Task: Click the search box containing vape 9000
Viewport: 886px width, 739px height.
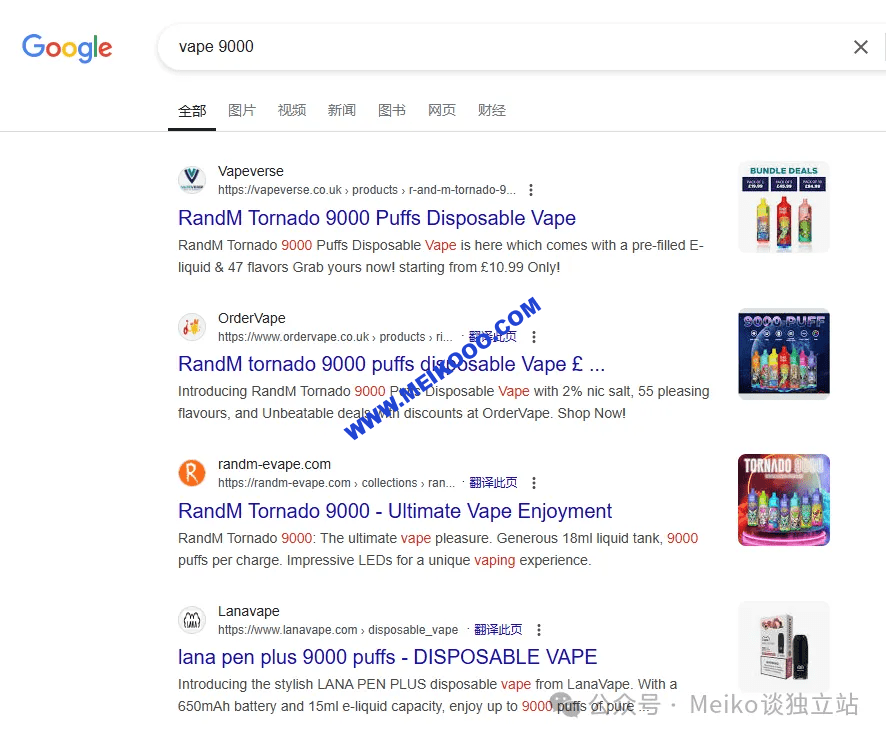Action: point(500,47)
